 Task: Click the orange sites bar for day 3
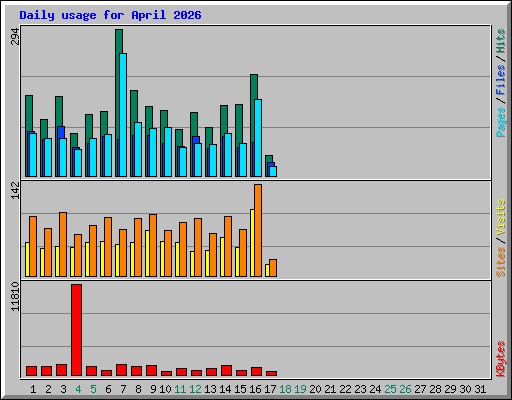point(63,244)
